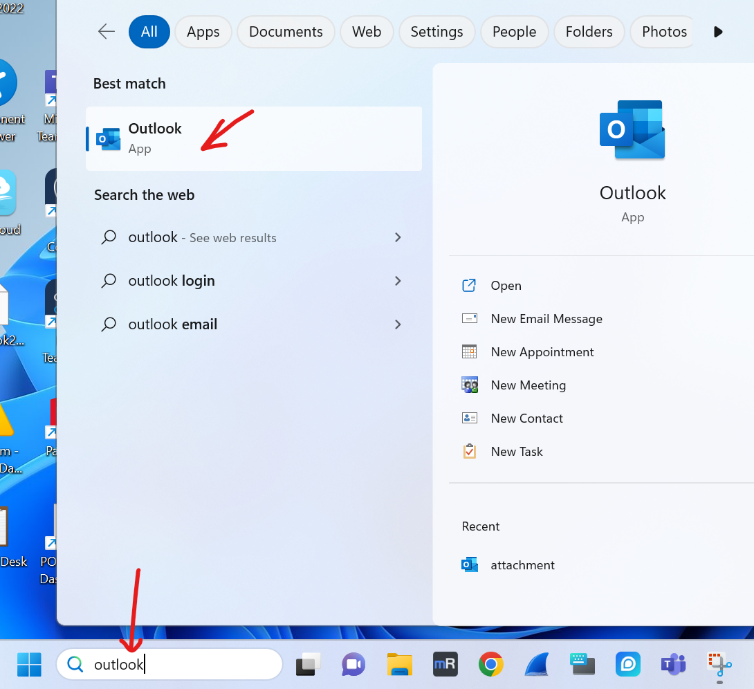Open File Explorer from the taskbar
This screenshot has height=689, width=754.
click(400, 664)
